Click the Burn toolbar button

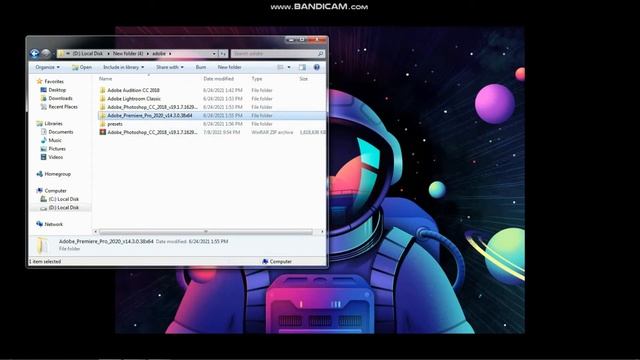201,67
